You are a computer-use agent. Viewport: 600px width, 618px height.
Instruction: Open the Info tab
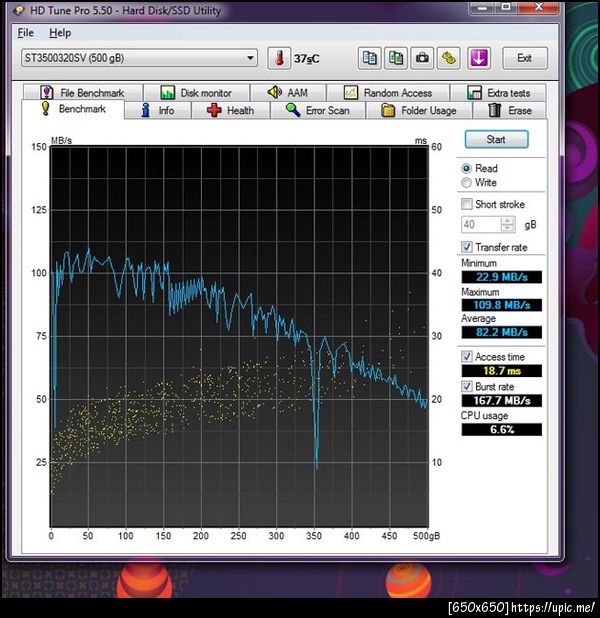pyautogui.click(x=158, y=110)
